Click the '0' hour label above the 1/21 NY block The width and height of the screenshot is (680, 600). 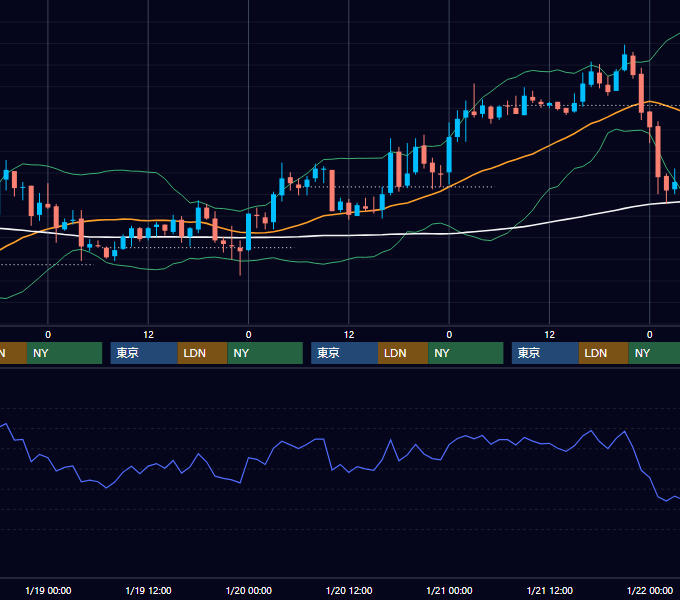point(449,335)
